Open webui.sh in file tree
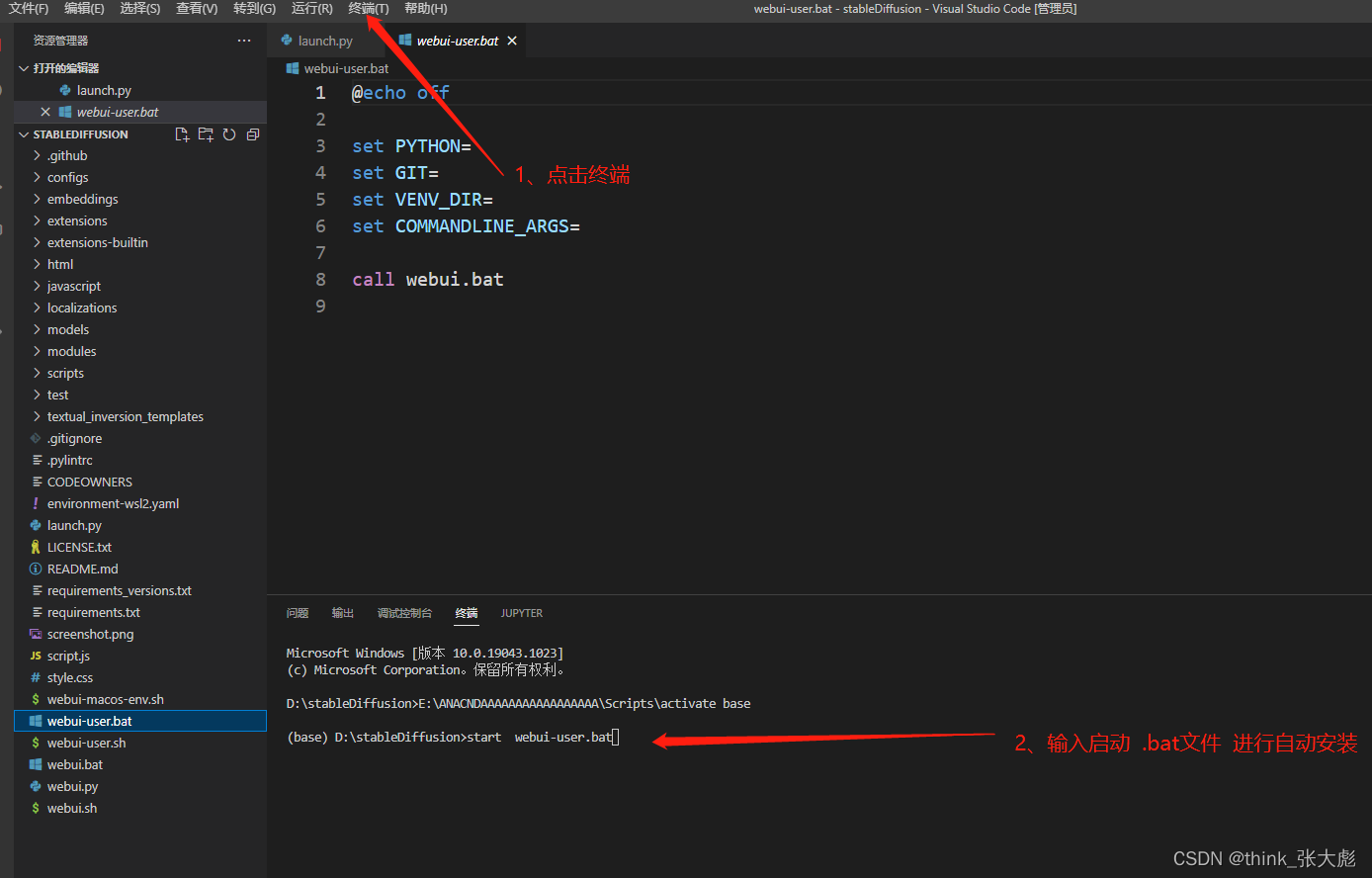 click(x=140, y=808)
